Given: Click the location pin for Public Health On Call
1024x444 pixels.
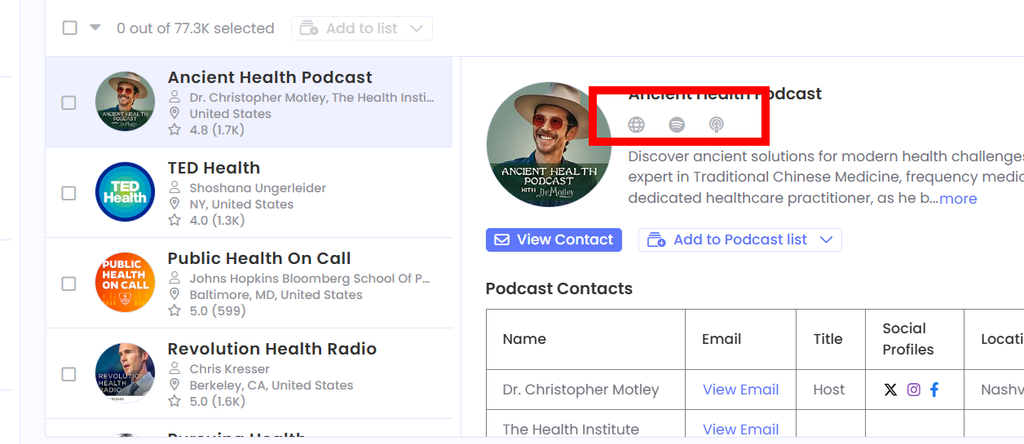Looking at the screenshot, I should (x=174, y=294).
